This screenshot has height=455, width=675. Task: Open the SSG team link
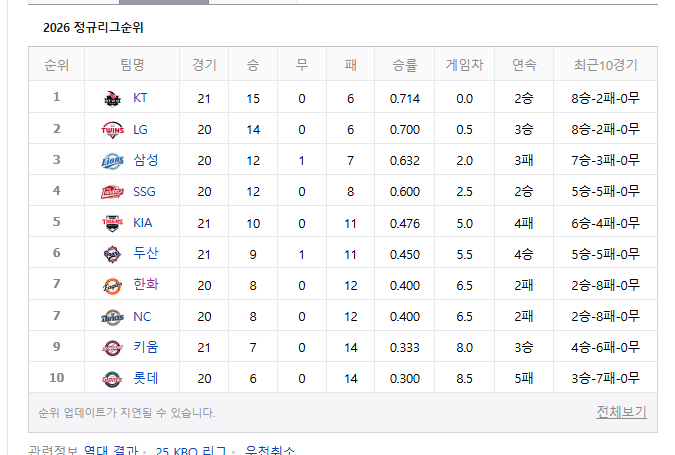(x=144, y=192)
